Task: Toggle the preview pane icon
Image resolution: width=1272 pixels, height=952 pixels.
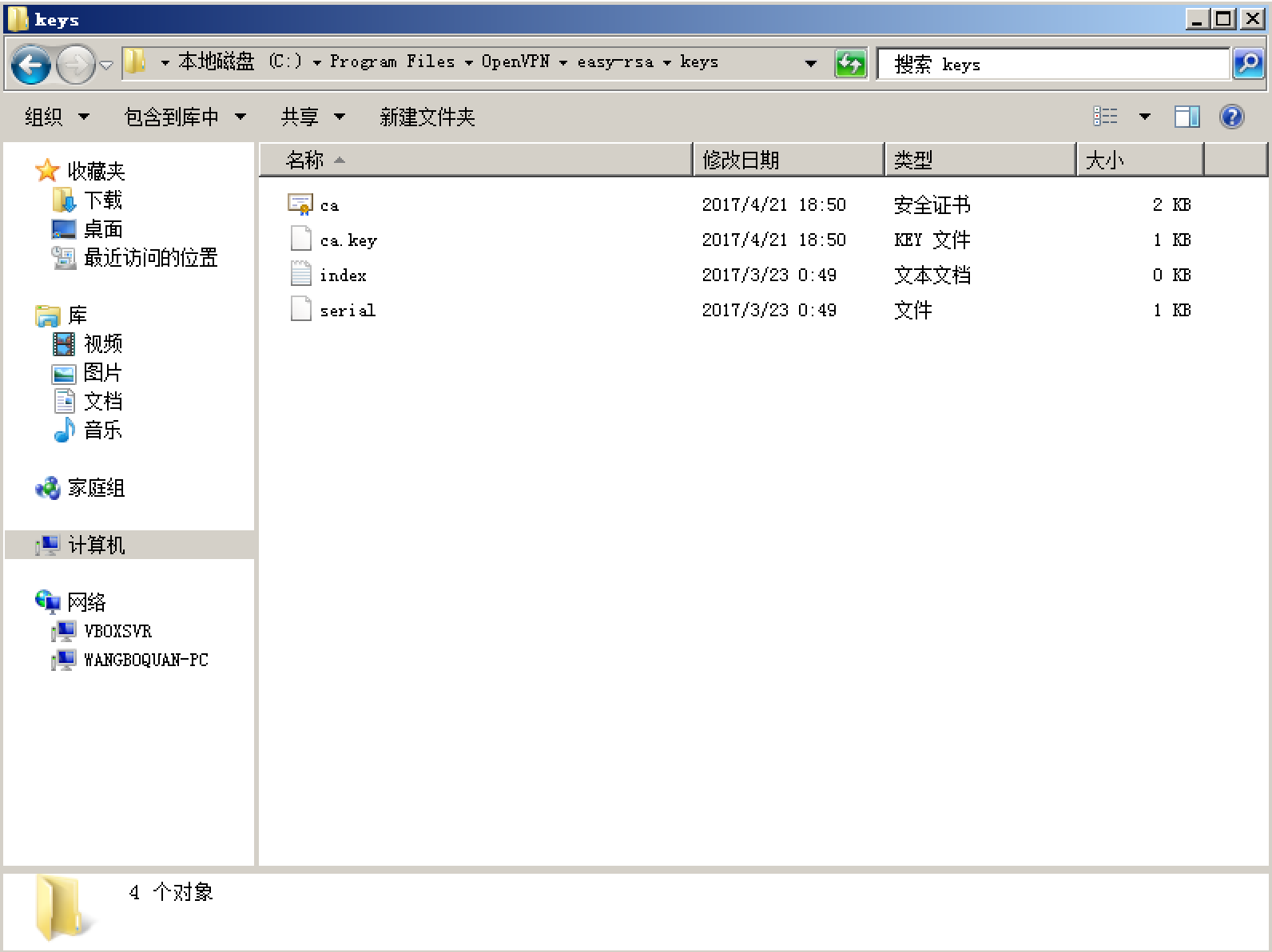Action: pyautogui.click(x=1187, y=117)
